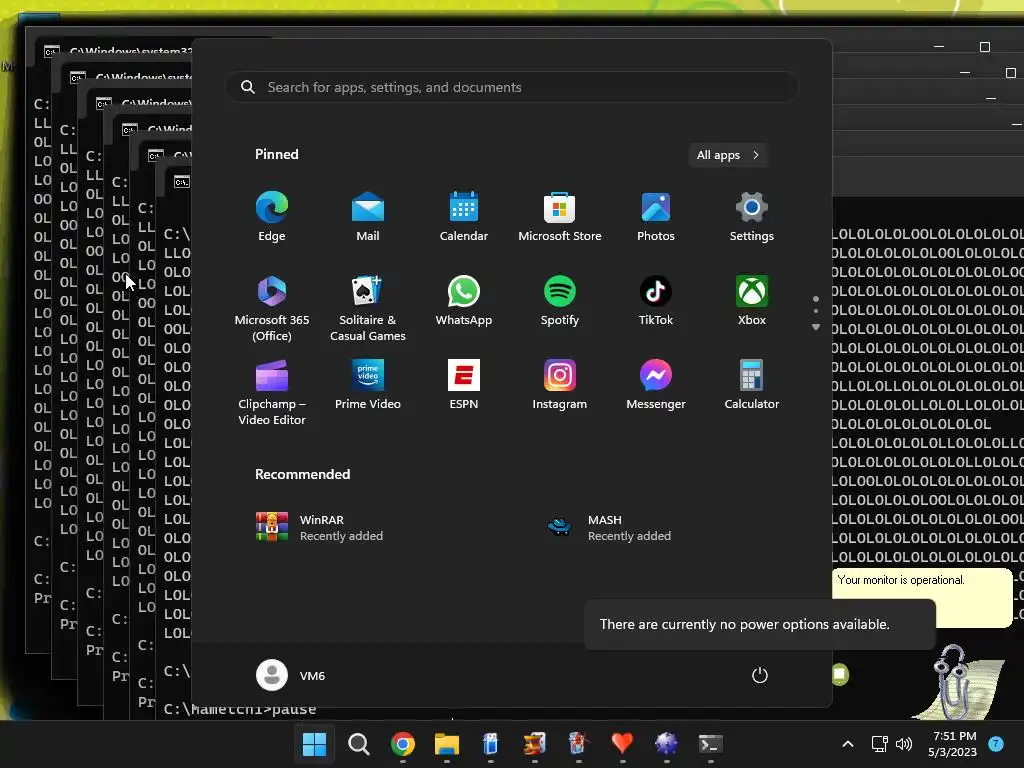Open volume control in system tray

[x=904, y=744]
